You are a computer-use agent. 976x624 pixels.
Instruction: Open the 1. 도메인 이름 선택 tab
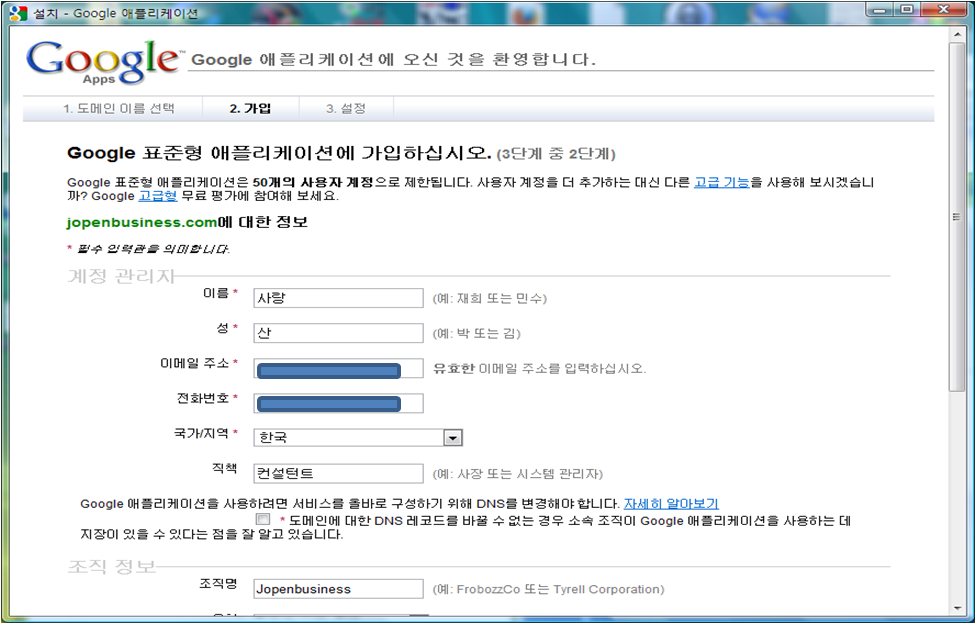tap(118, 108)
